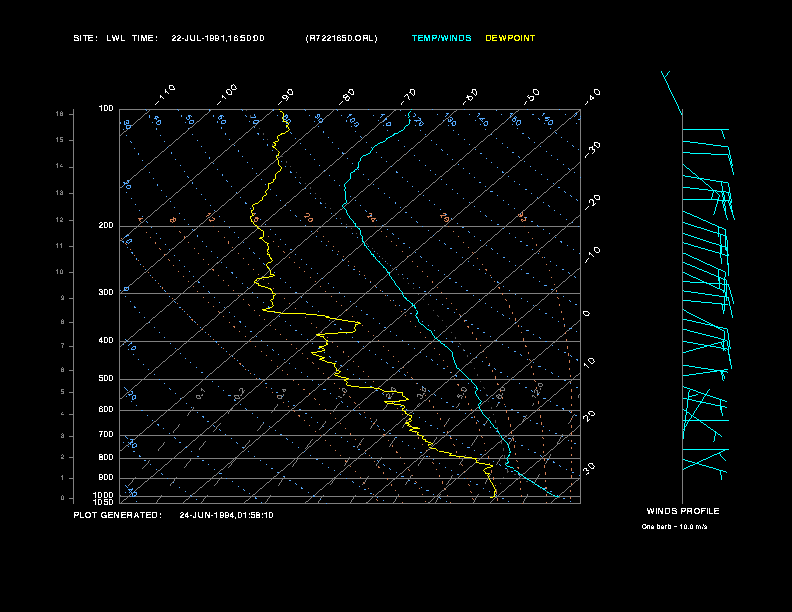
Task: Select the sounding time "22-JUL-1991,165000"
Action: coord(218,38)
